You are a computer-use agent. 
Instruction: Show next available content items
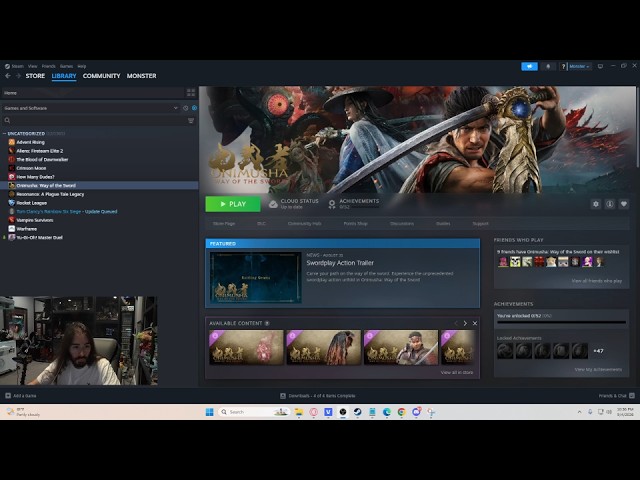[465, 323]
